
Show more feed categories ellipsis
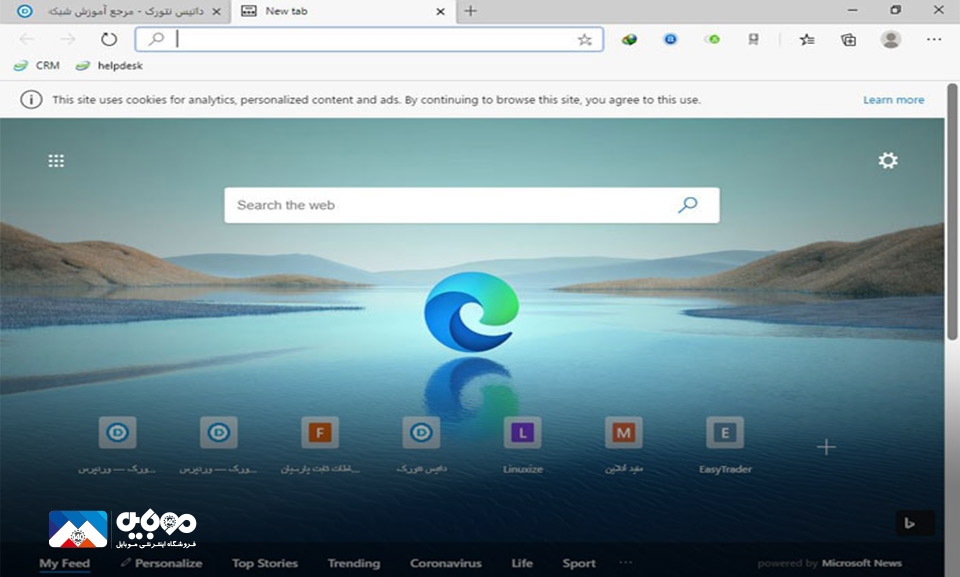625,562
